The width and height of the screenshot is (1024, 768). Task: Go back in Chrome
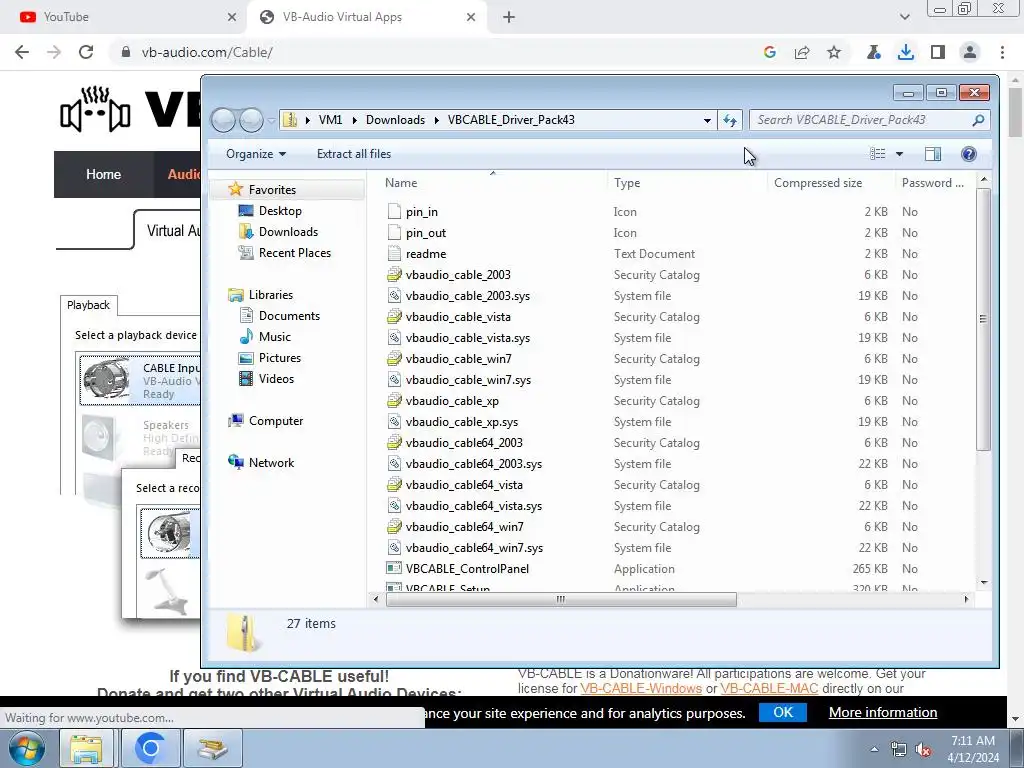(x=22, y=52)
